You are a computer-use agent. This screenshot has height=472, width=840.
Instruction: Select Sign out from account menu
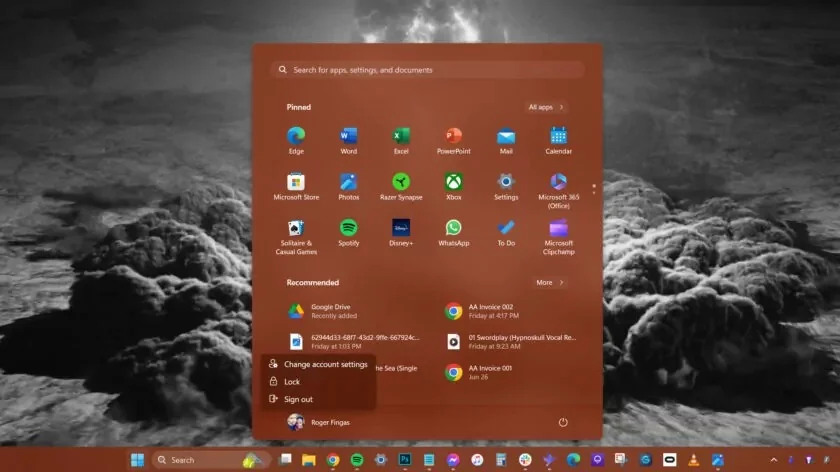click(319, 399)
